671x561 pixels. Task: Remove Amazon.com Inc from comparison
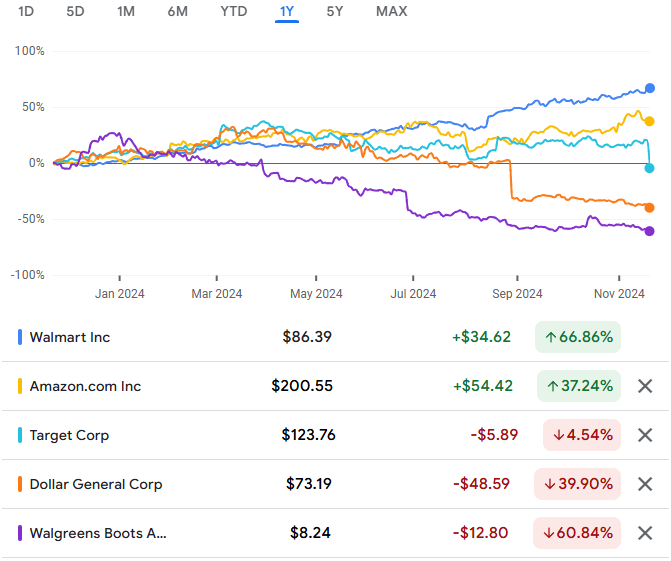coord(645,386)
